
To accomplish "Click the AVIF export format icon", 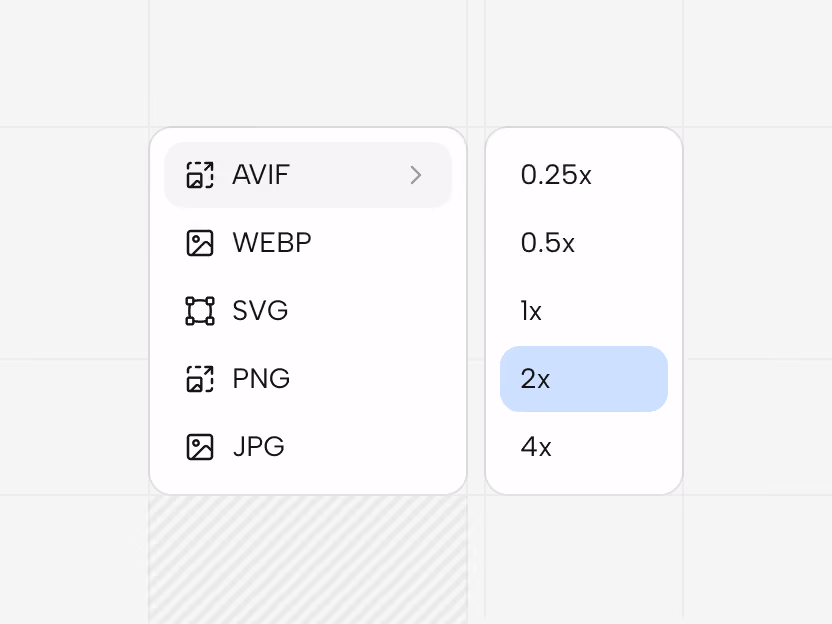I will click(x=200, y=175).
